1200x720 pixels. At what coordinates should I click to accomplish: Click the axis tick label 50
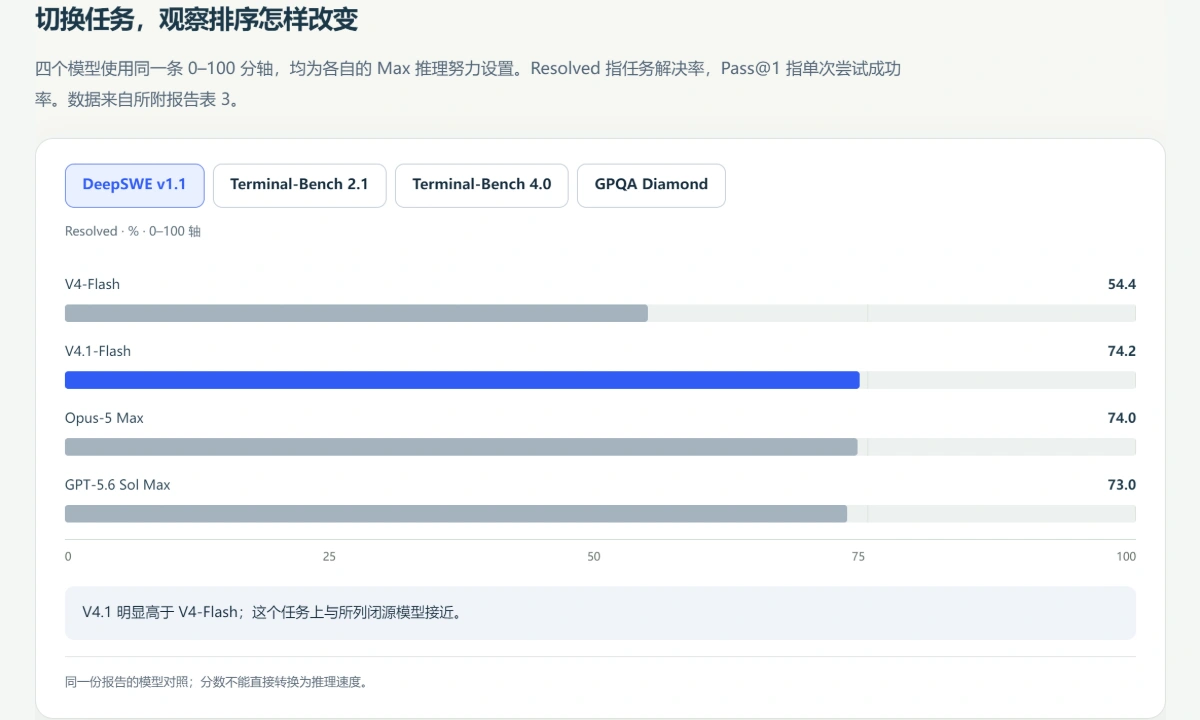594,556
